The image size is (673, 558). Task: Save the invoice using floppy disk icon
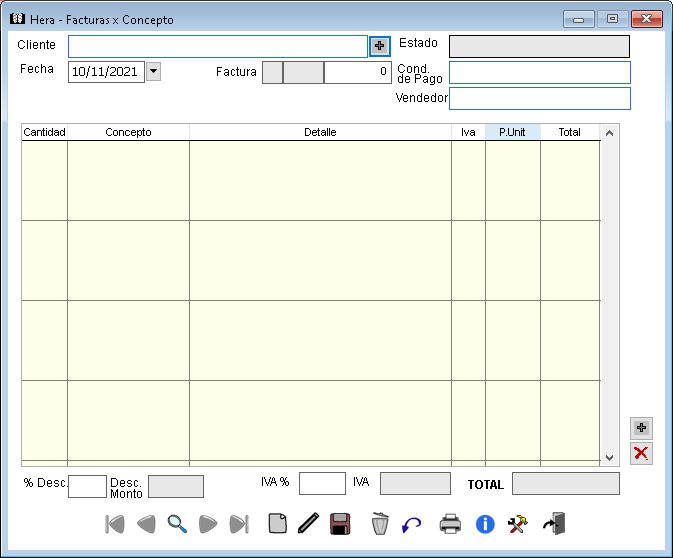pos(340,523)
